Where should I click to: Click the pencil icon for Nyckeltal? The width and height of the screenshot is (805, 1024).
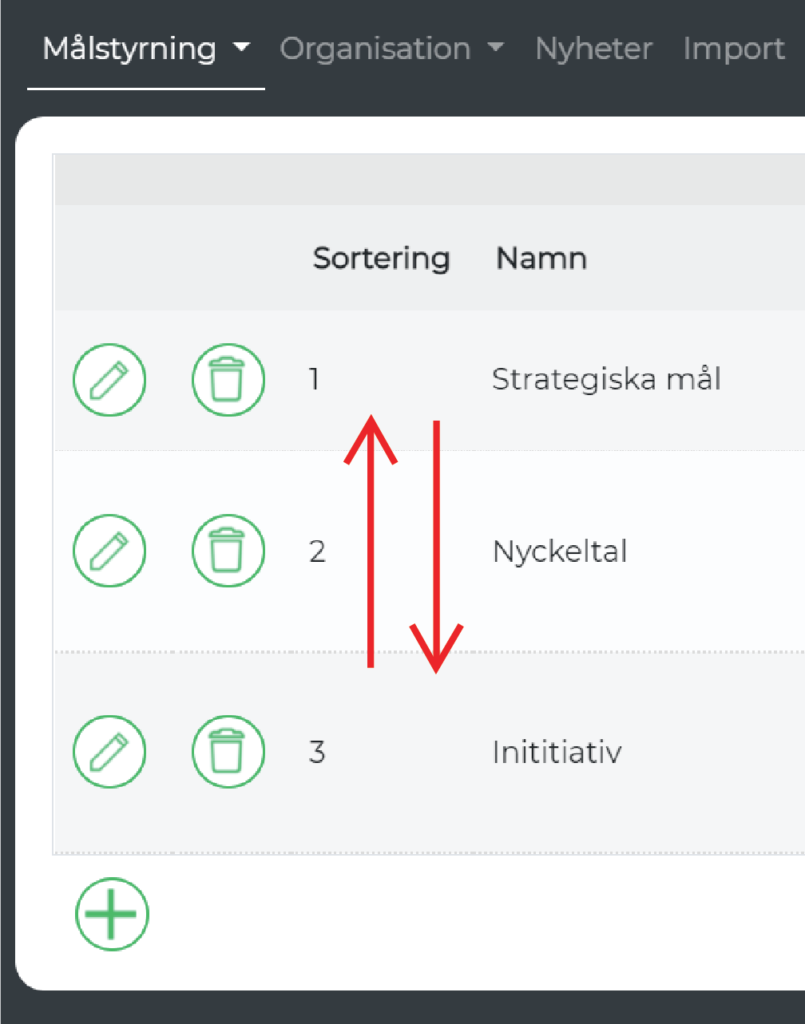click(109, 551)
